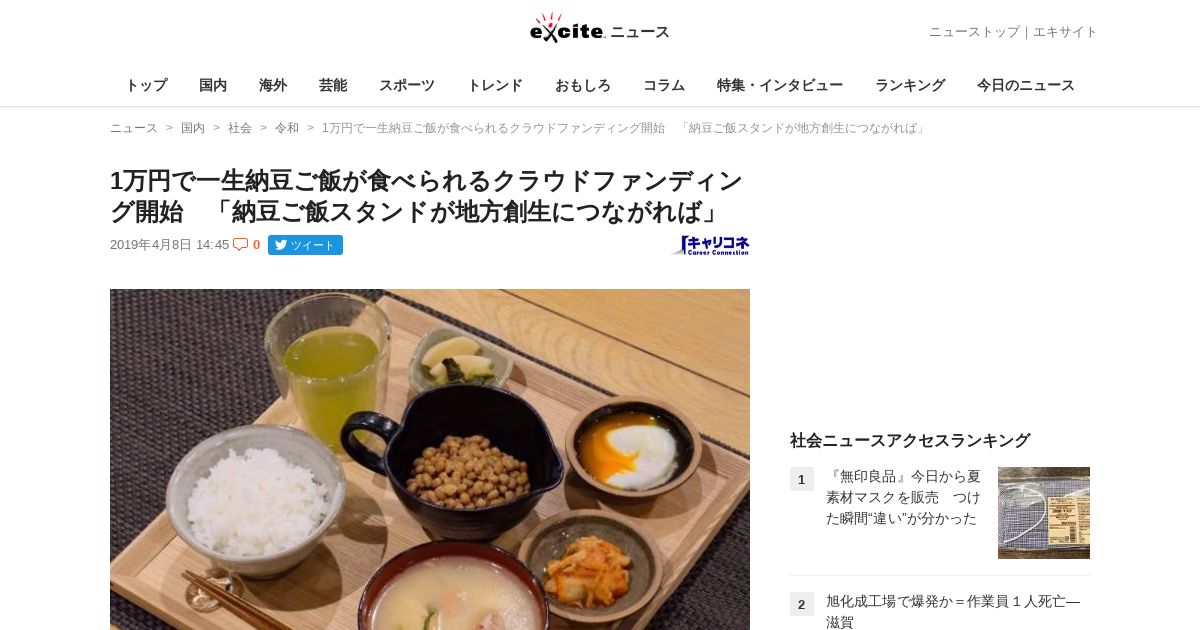Open 特集・インタビュー navigation item

(780, 85)
